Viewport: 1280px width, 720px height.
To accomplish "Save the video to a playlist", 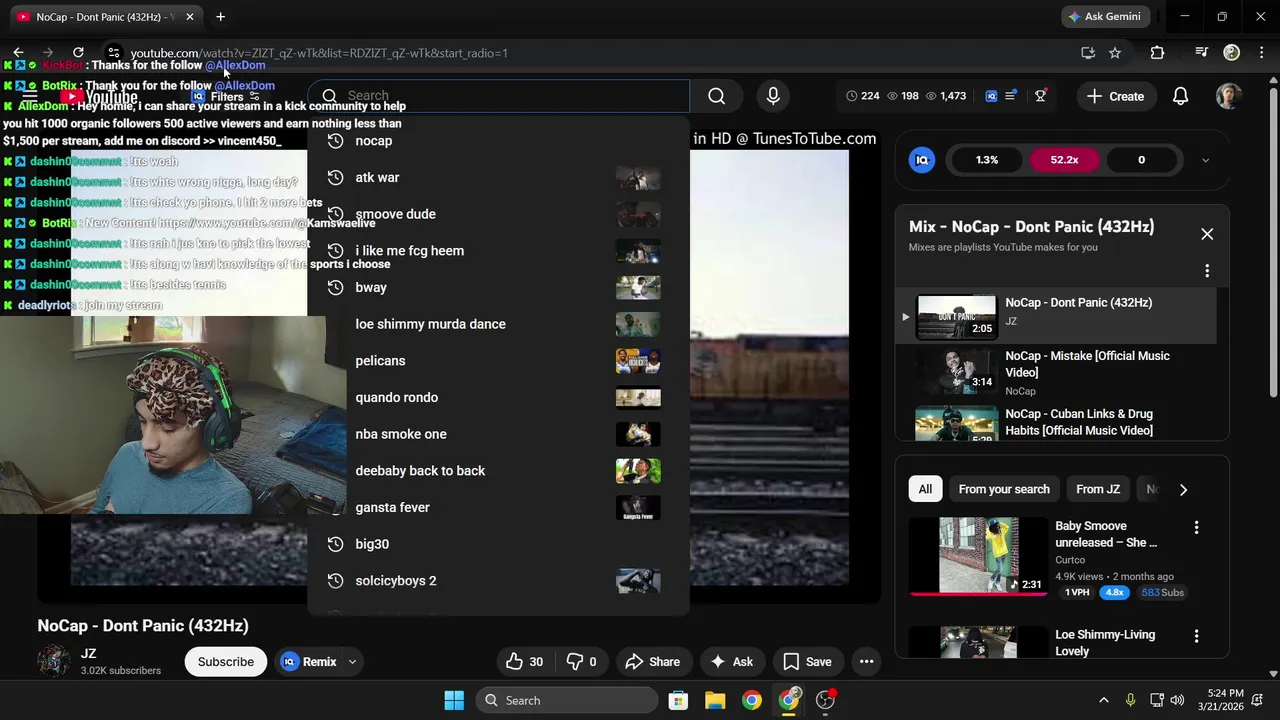I will coord(807,661).
